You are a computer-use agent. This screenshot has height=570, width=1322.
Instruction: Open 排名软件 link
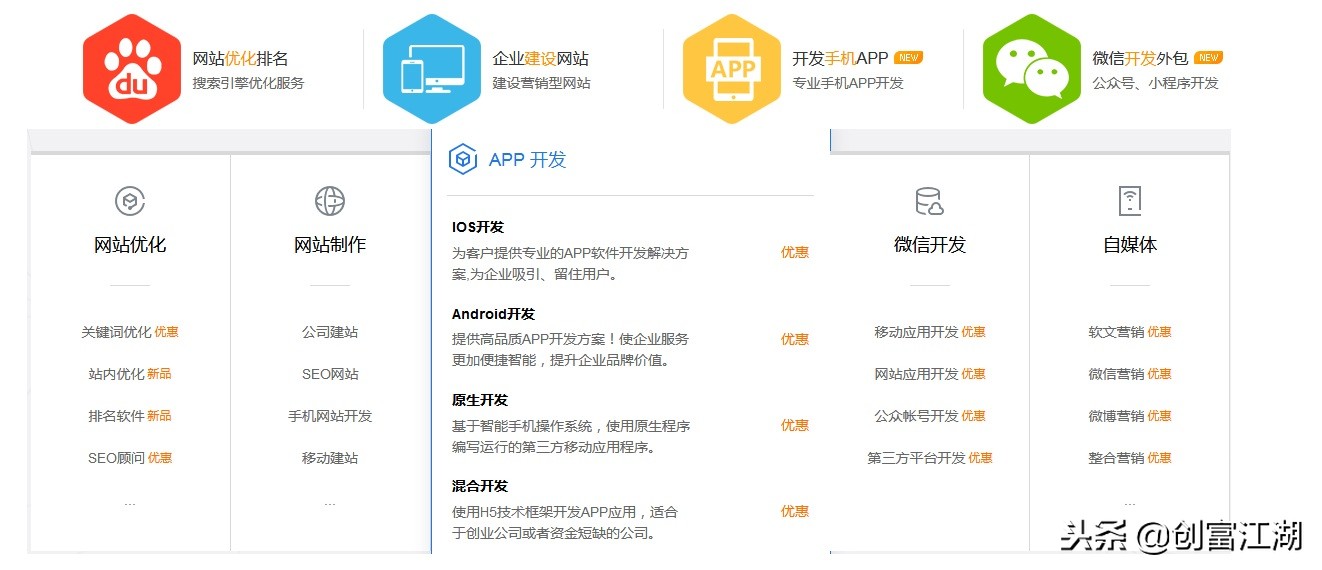click(116, 416)
